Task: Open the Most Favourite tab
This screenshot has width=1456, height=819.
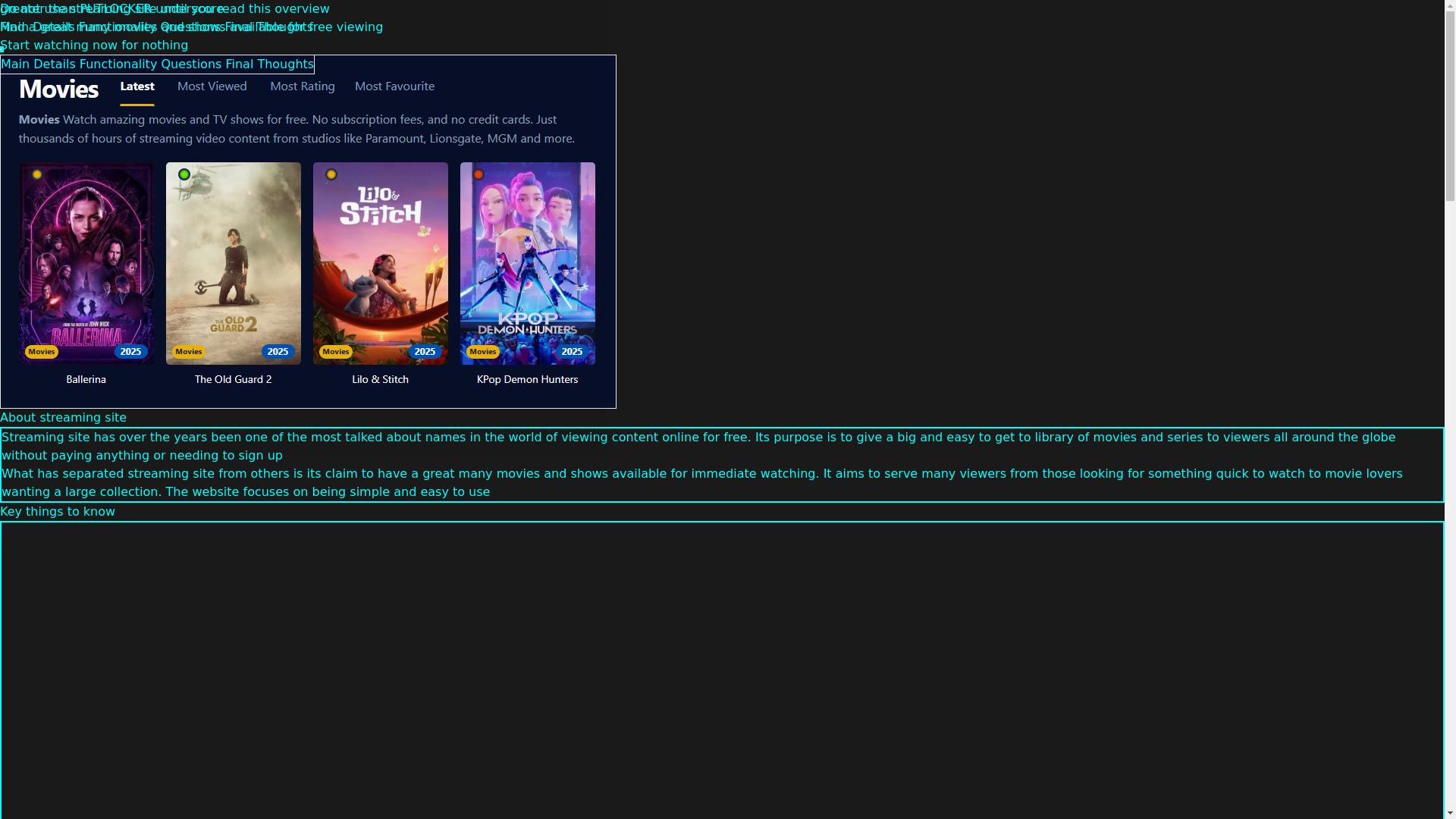Action: [395, 86]
